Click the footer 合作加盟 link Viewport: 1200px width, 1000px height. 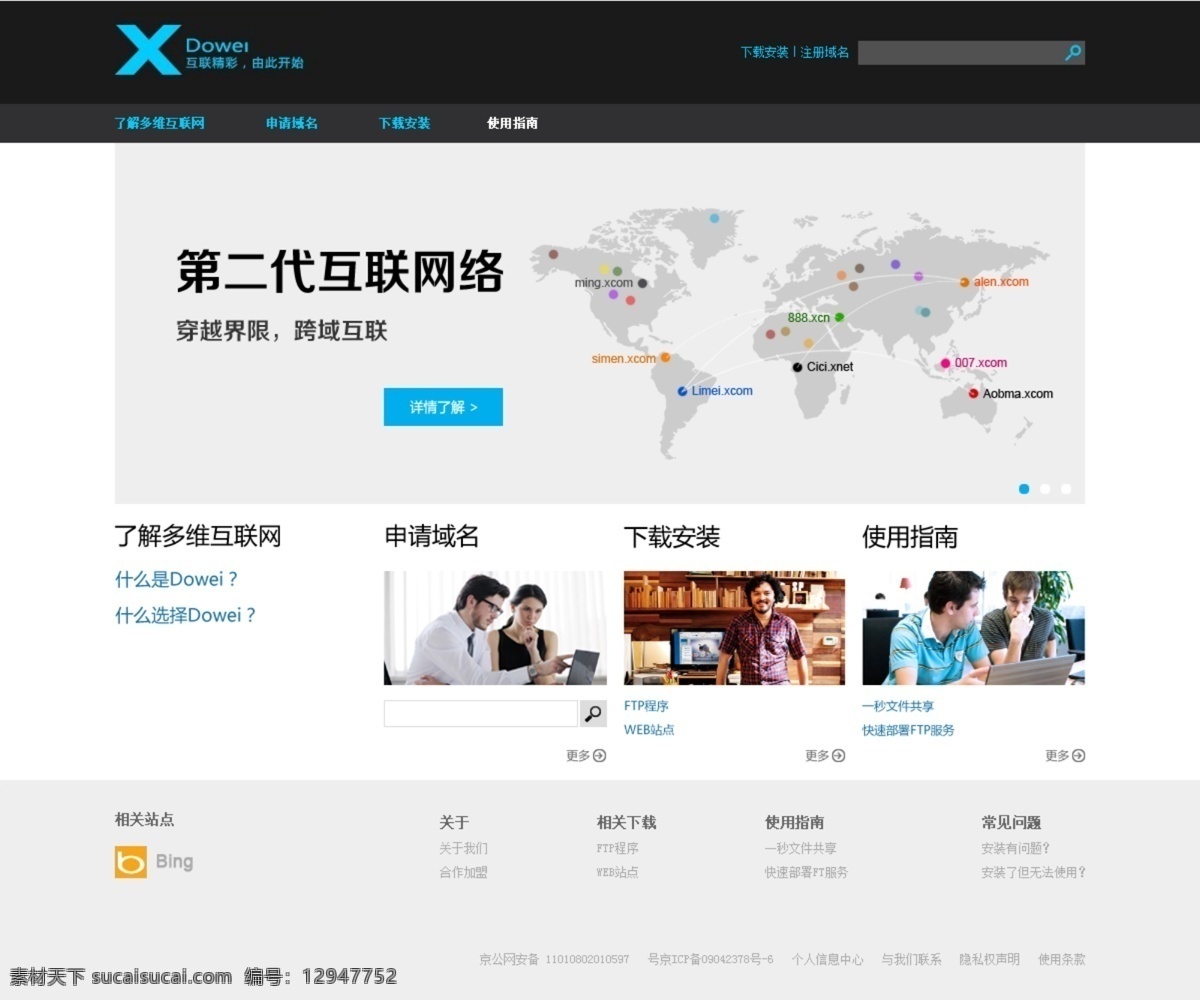(464, 872)
